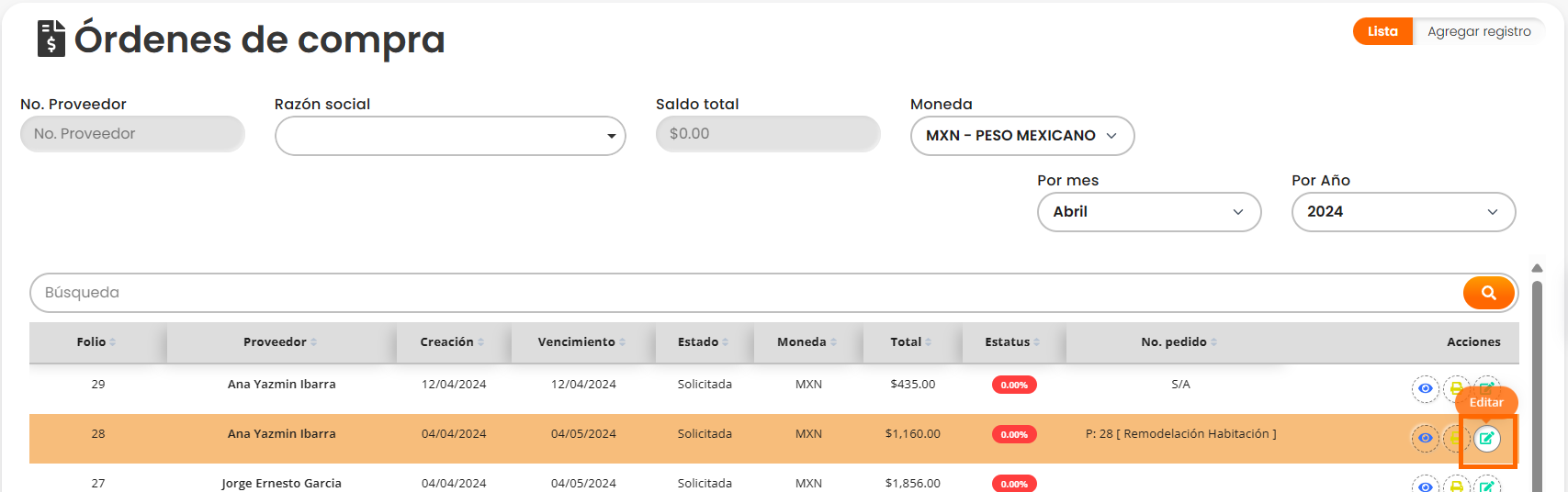
Task: Switch to the Agregar registro tab
Action: pos(1479,31)
